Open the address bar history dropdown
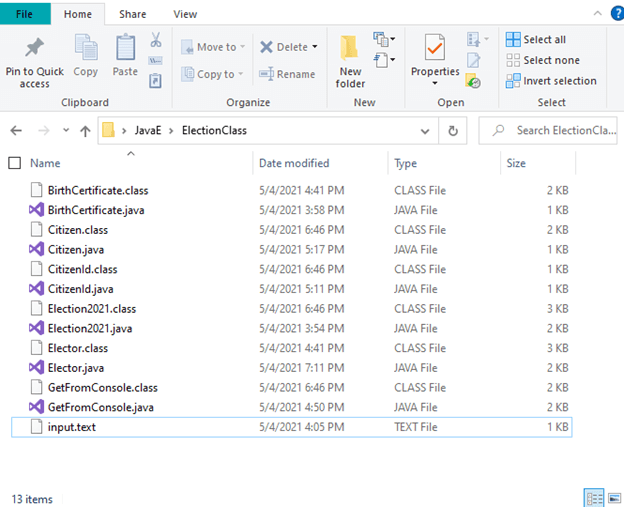Image resolution: width=624 pixels, height=507 pixels. 425,131
